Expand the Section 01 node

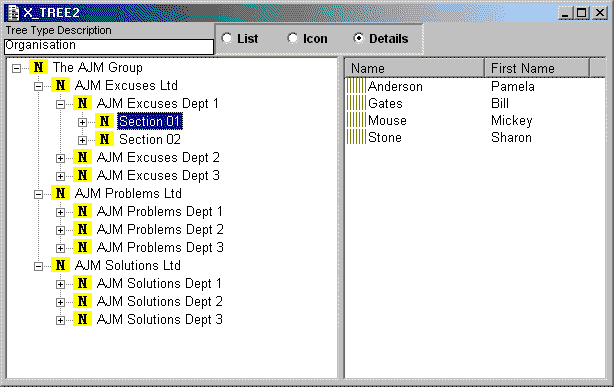82,123
